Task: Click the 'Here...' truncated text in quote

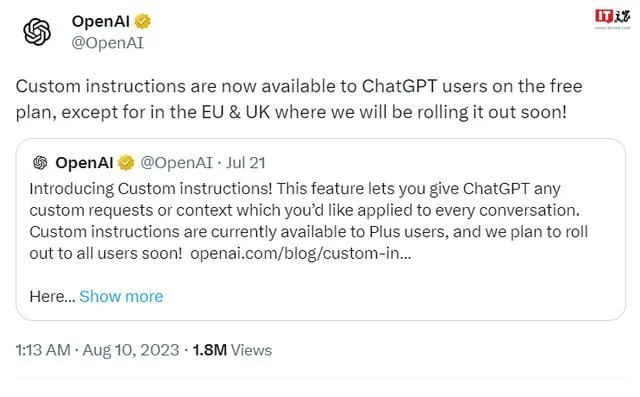Action: pos(52,296)
